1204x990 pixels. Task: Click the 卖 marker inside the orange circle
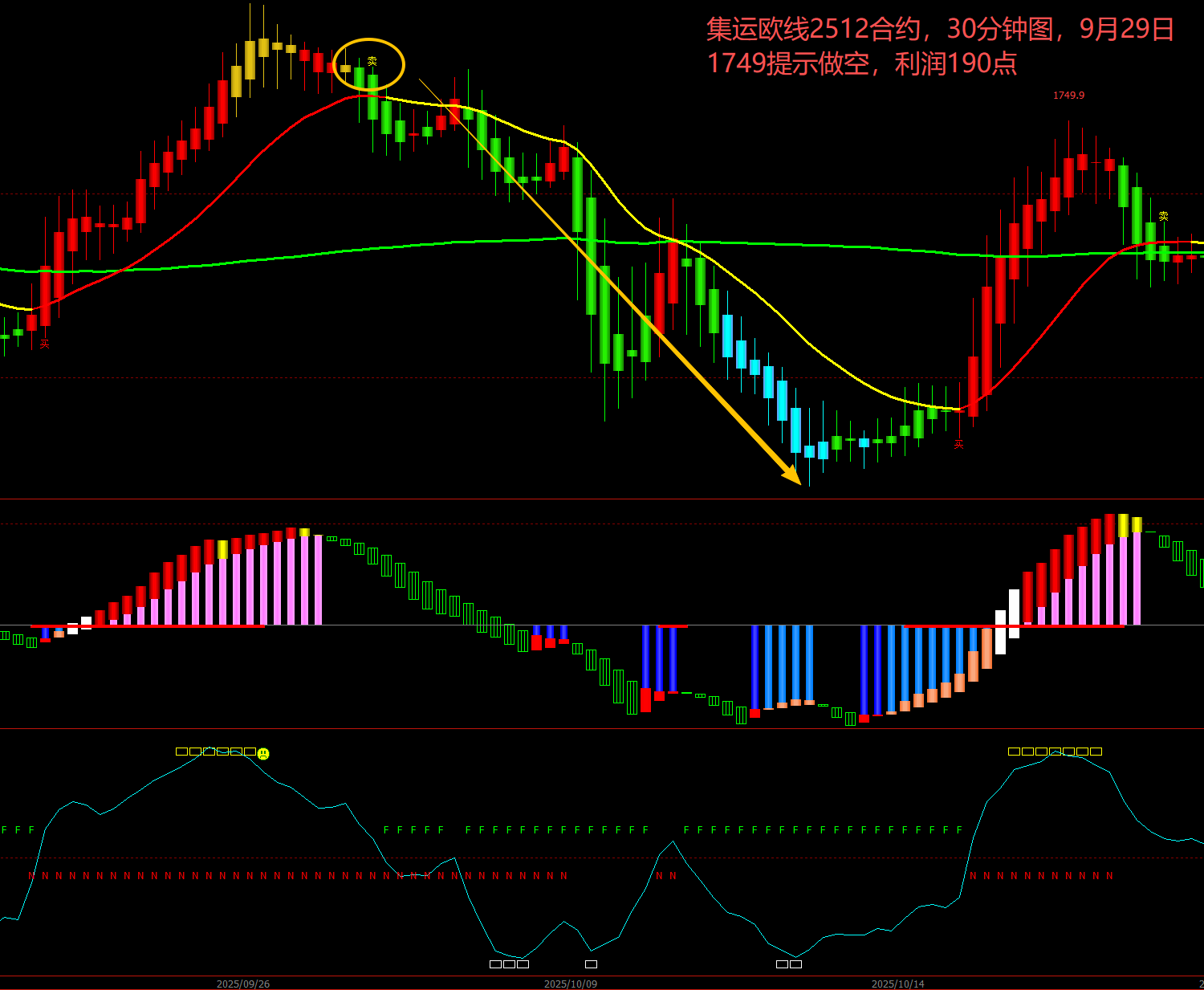(x=372, y=61)
